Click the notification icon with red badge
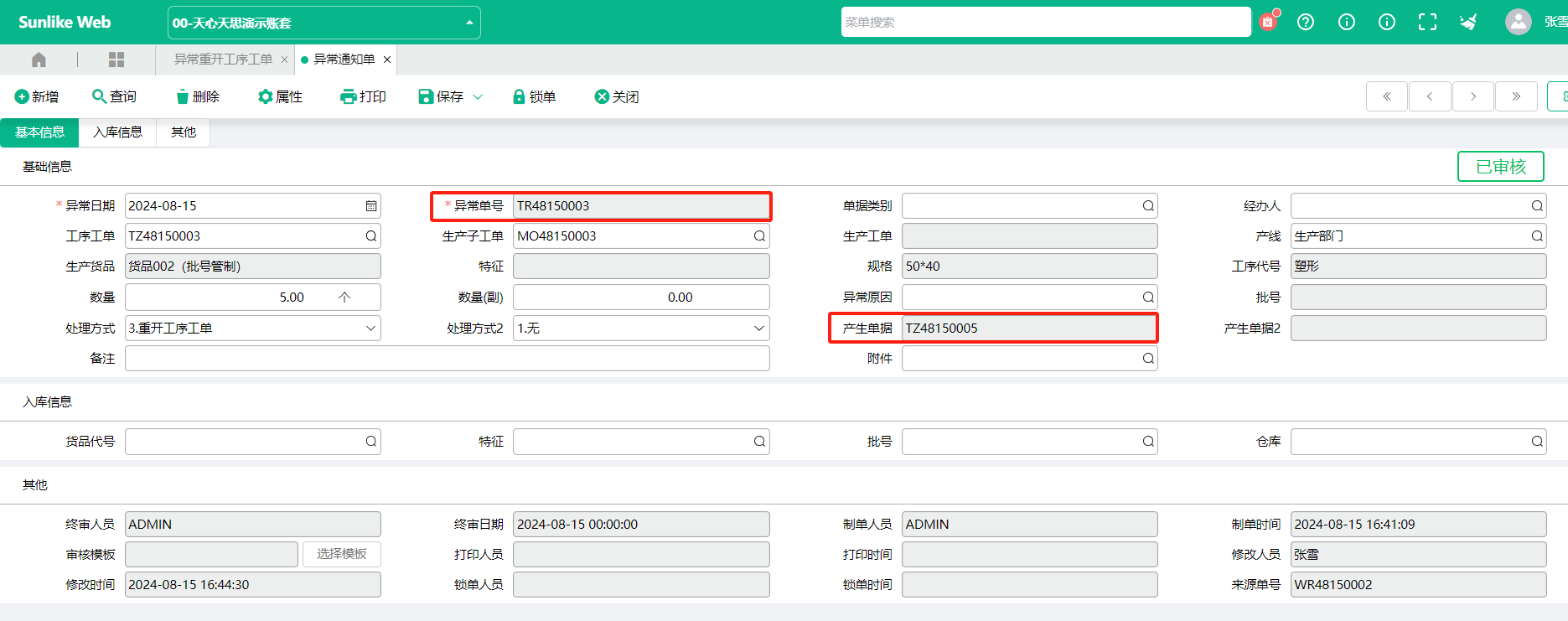 [1269, 22]
